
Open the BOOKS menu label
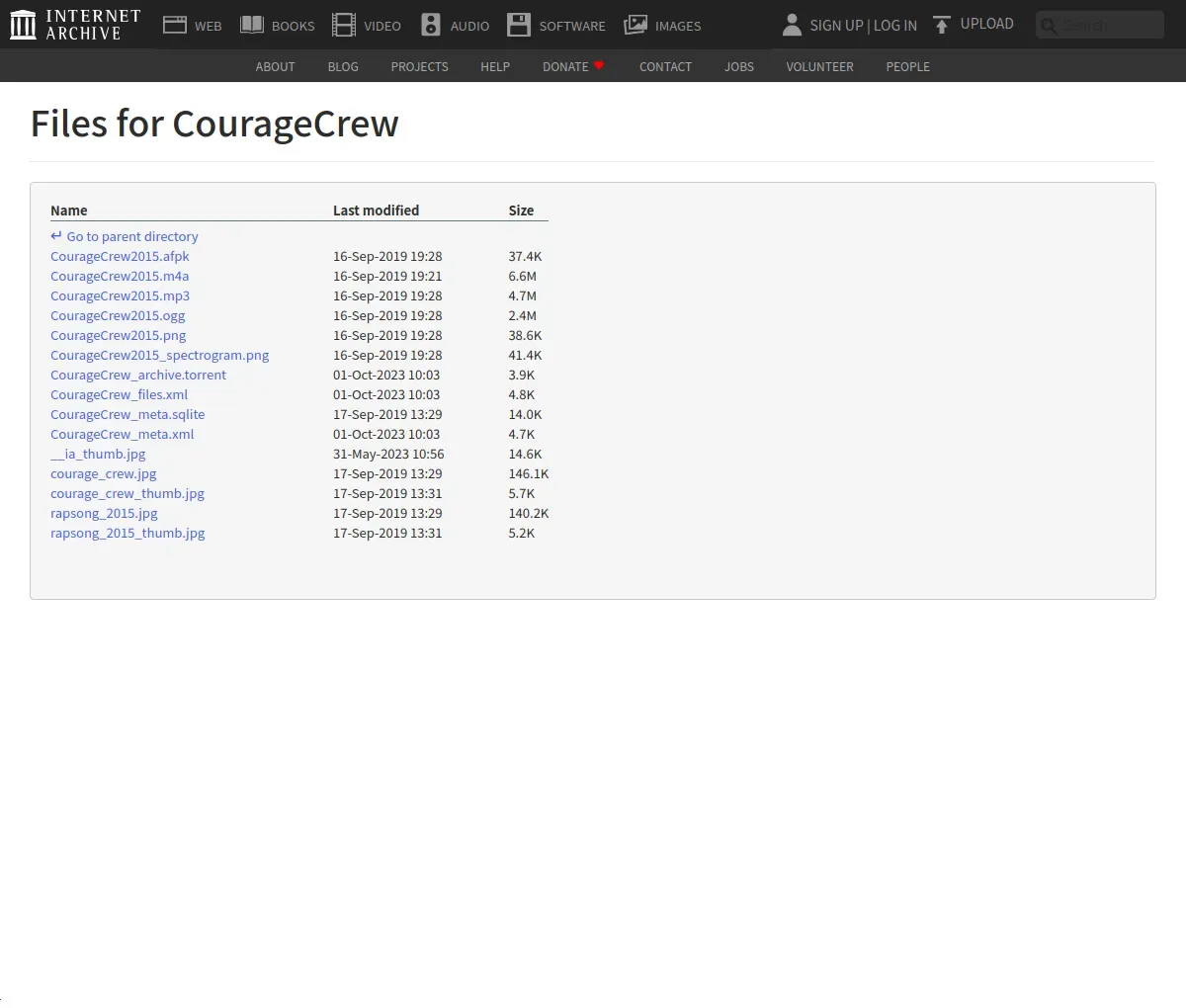[294, 27]
